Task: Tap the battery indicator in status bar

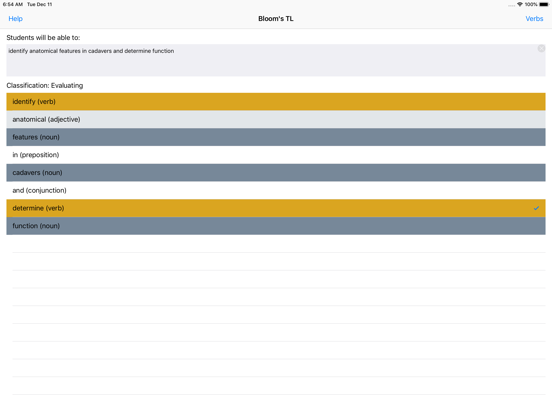Action: click(544, 5)
